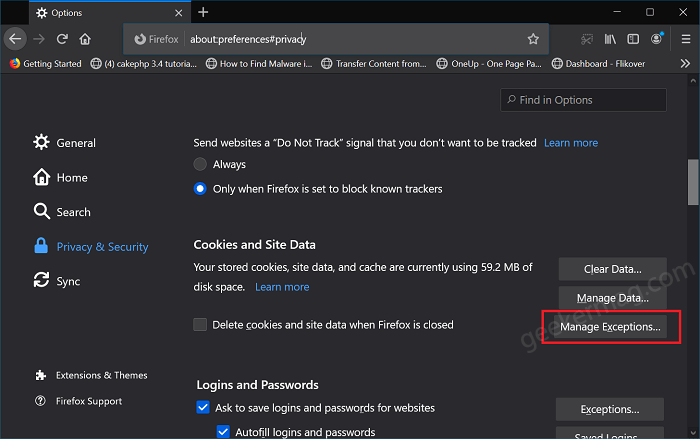This screenshot has width=700, height=439.
Task: Take a screenshot with scissors icon
Action: pyautogui.click(x=587, y=39)
